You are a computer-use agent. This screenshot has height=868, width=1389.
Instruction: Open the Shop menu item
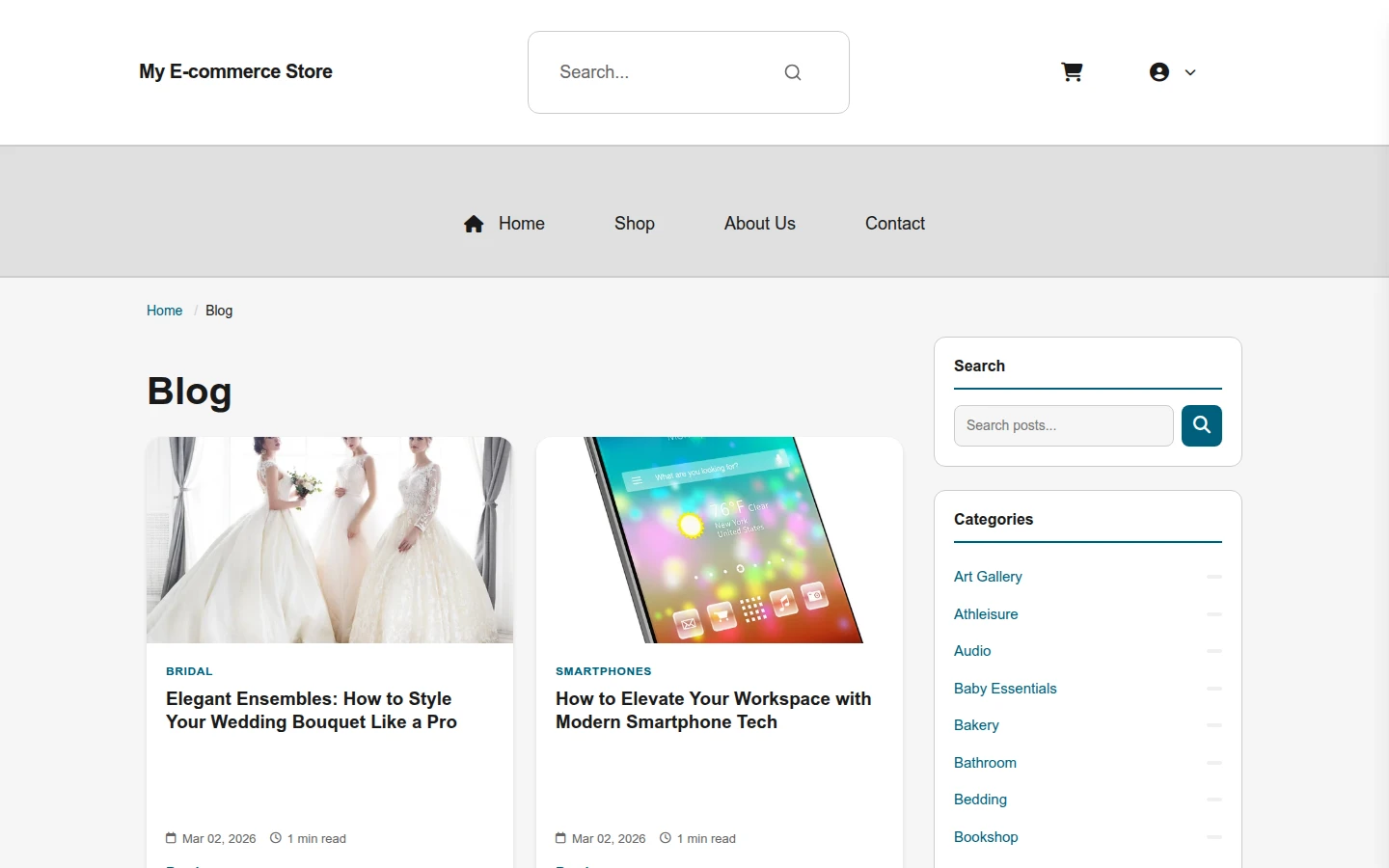tap(635, 224)
